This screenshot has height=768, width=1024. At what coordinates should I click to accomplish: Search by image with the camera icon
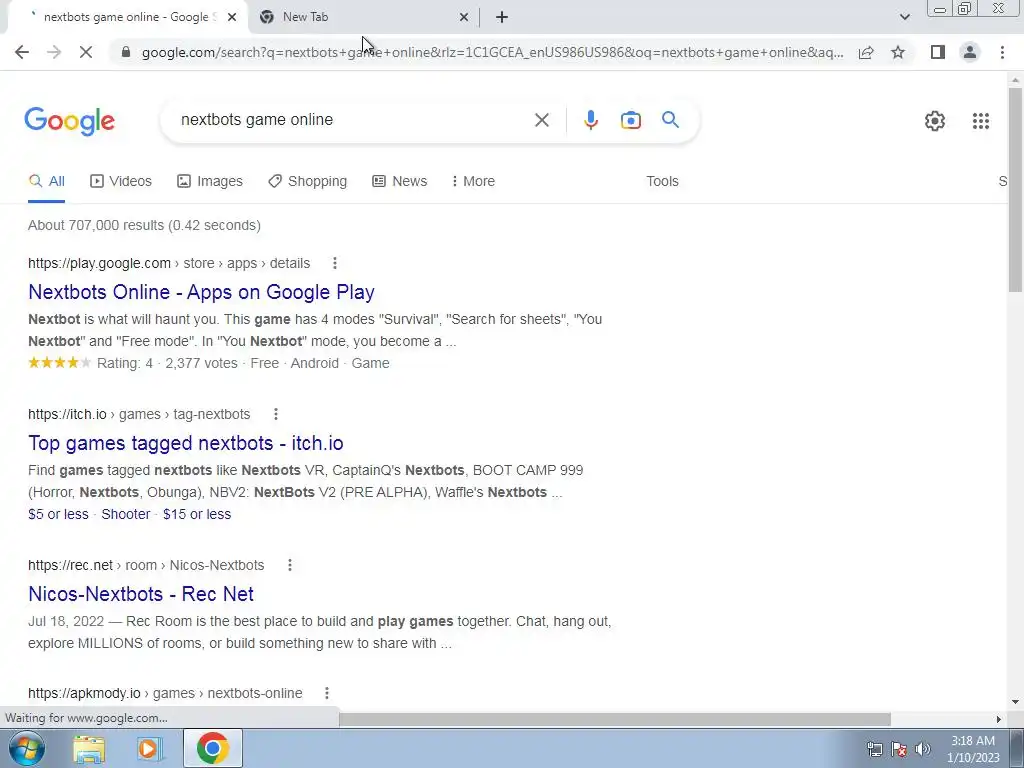pyautogui.click(x=631, y=120)
